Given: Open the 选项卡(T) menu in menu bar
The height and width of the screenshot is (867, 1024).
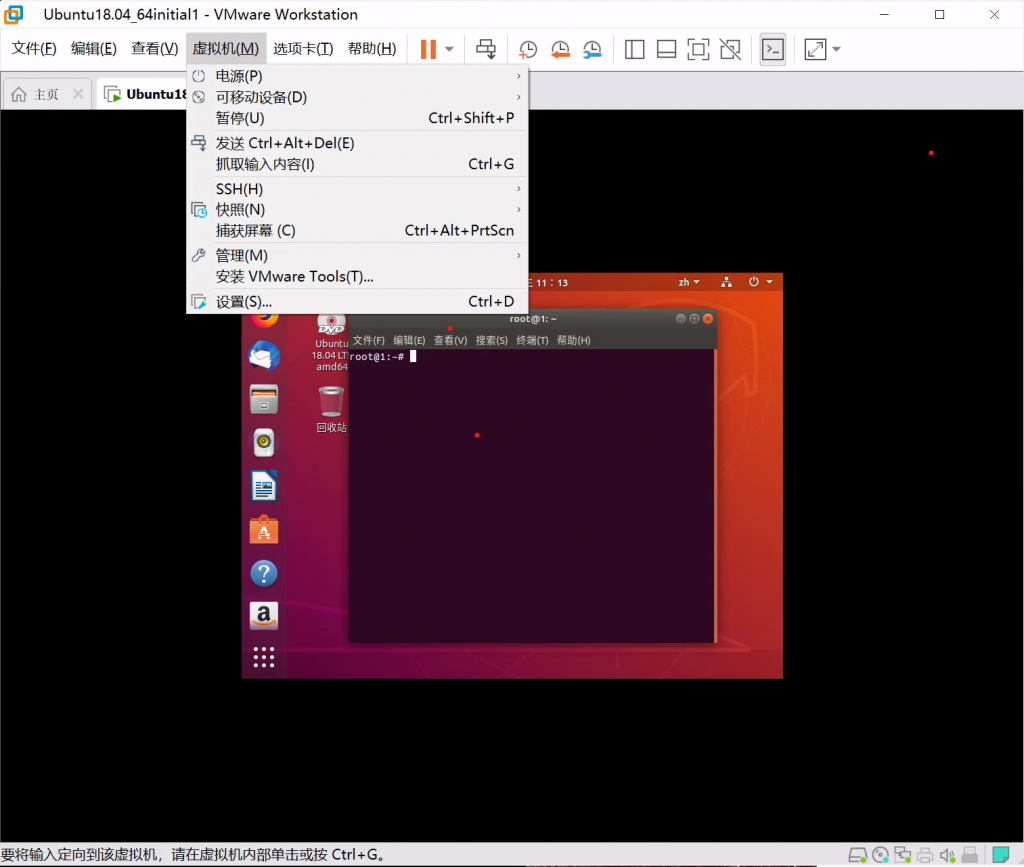Looking at the screenshot, I should point(303,49).
